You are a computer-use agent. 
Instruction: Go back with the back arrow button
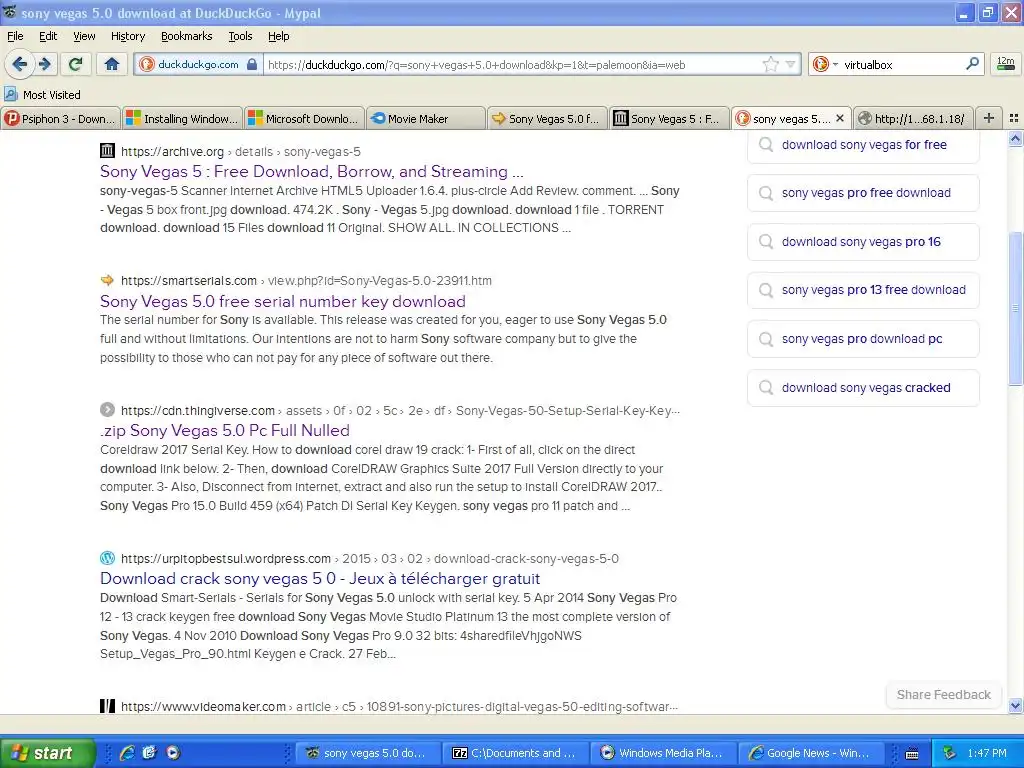tap(20, 64)
